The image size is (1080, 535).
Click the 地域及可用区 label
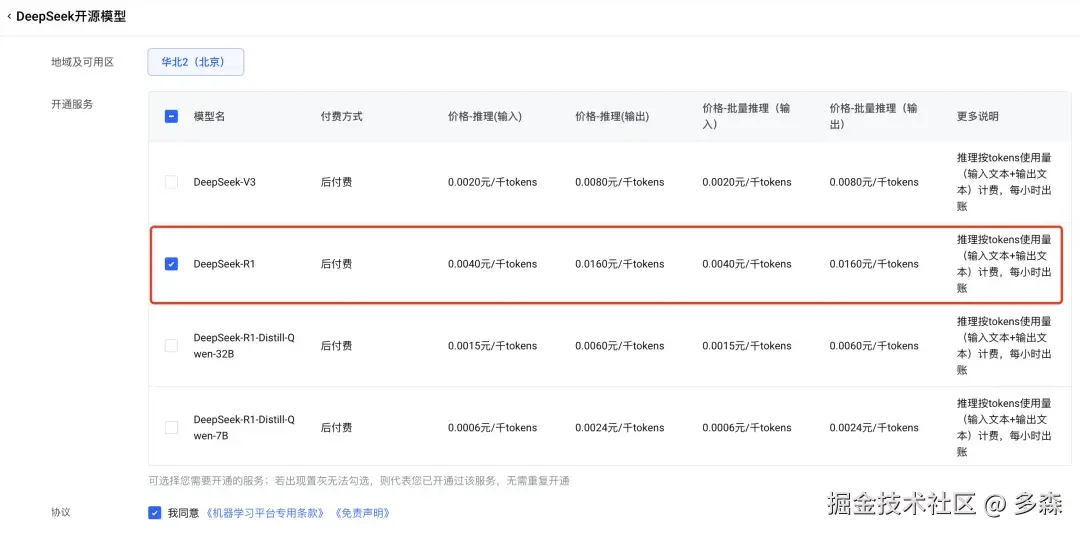coord(83,62)
